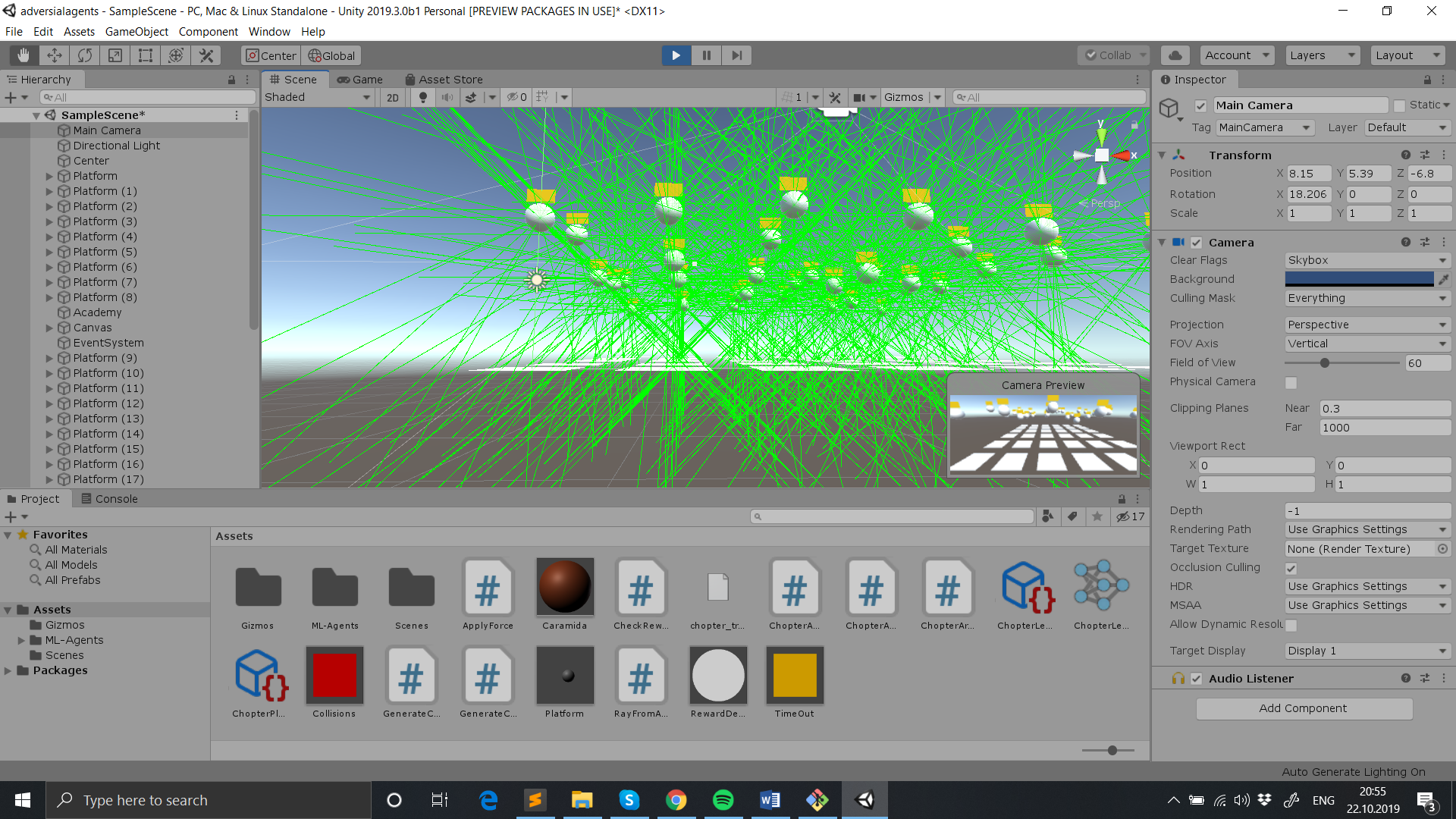
Task: Toggle scene view lighting
Action: [422, 97]
